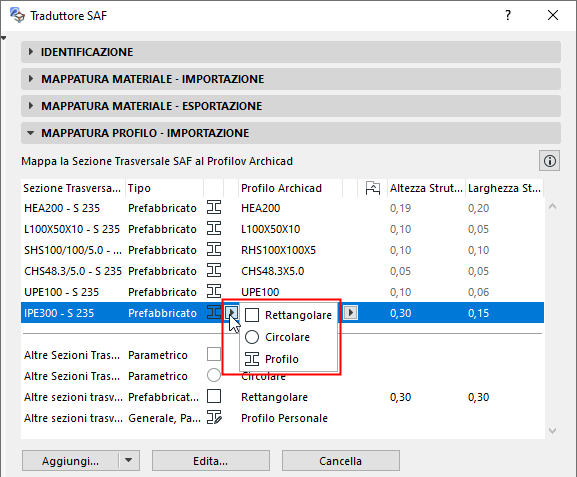Click the CHS48.3X5.0 profile cell
This screenshot has width=577, height=477.
tap(273, 271)
